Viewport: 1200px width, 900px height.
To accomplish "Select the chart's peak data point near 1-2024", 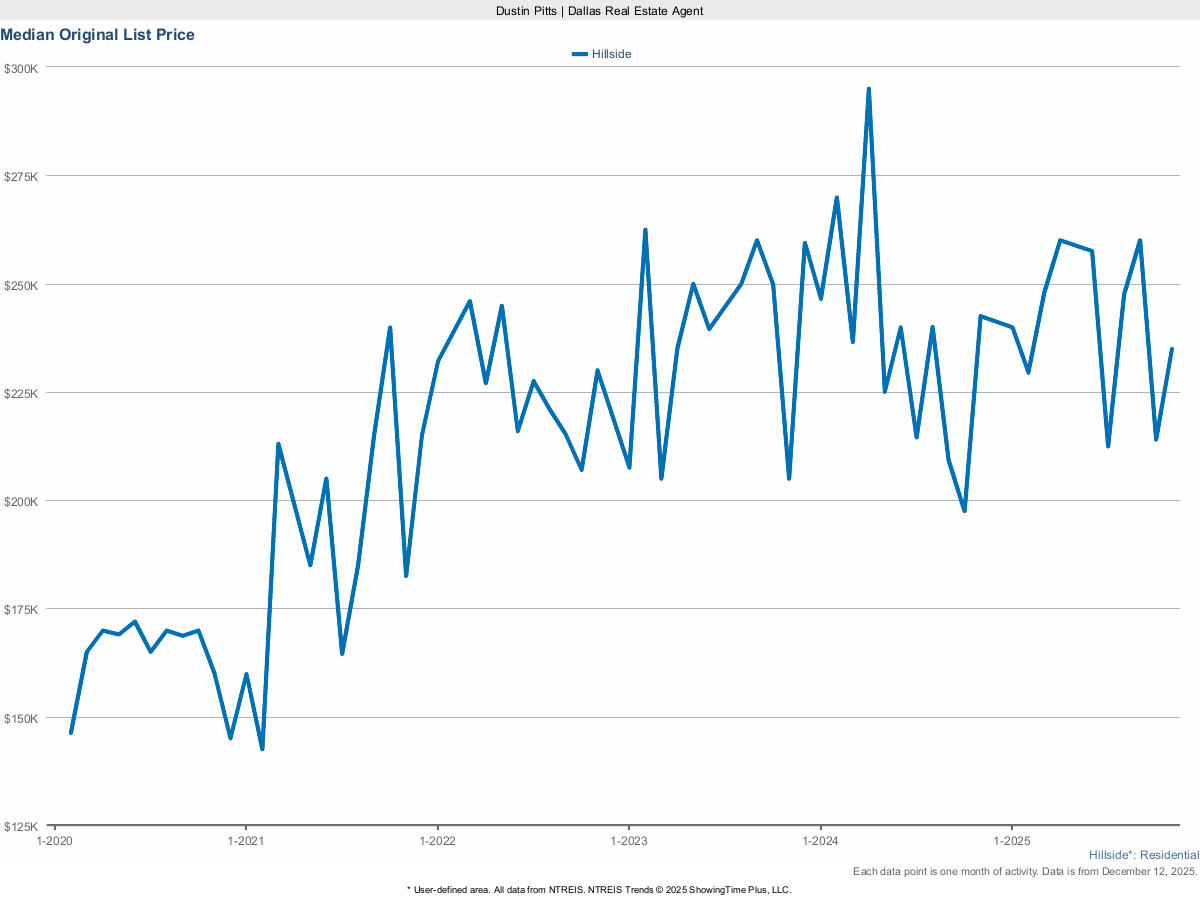I will [868, 89].
